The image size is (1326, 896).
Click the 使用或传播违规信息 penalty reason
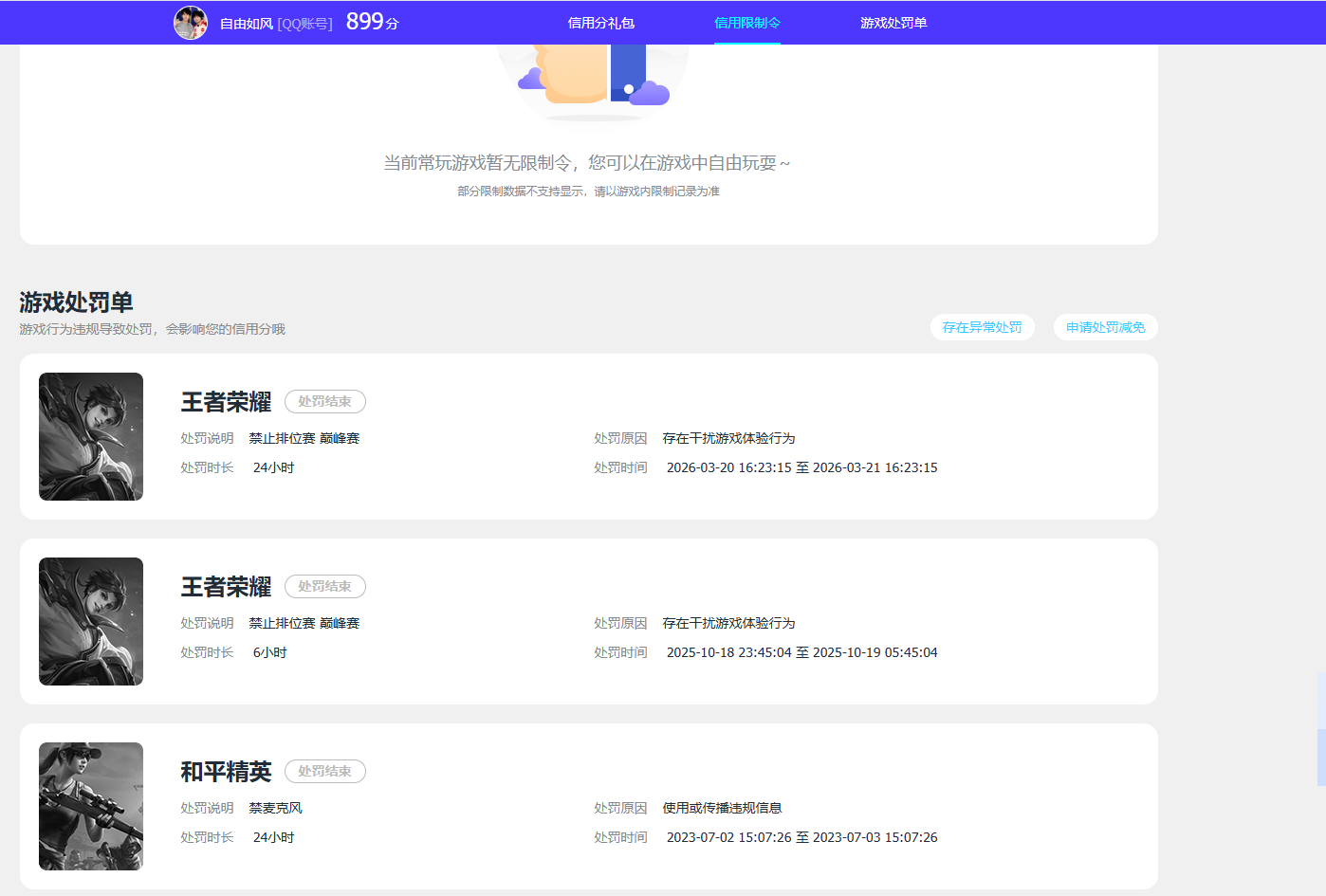click(723, 808)
